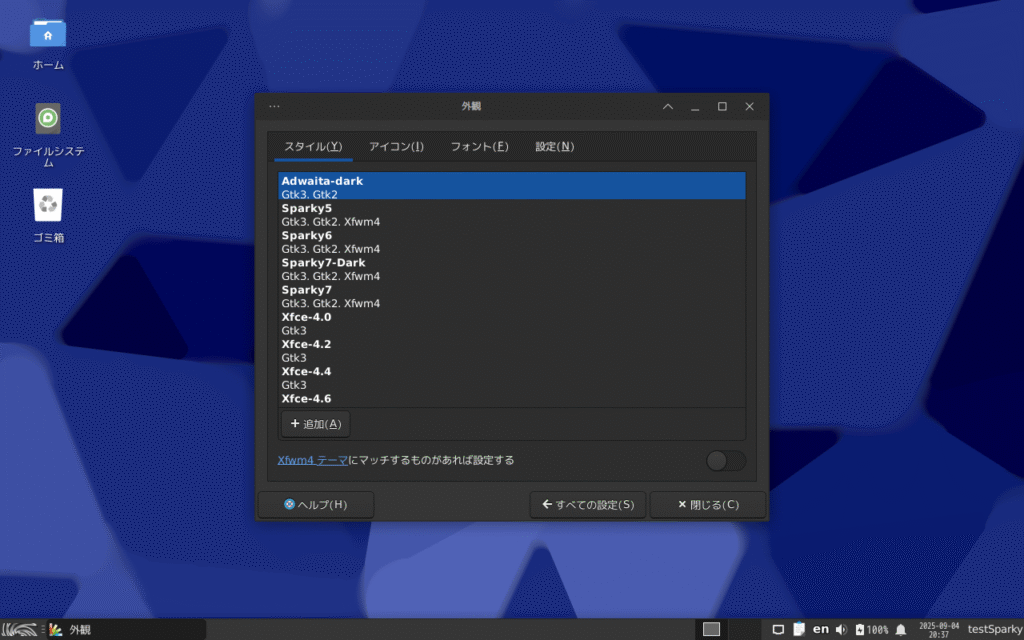Image resolution: width=1024 pixels, height=640 pixels.
Task: Open the 設定(N) tab
Action: tap(554, 146)
